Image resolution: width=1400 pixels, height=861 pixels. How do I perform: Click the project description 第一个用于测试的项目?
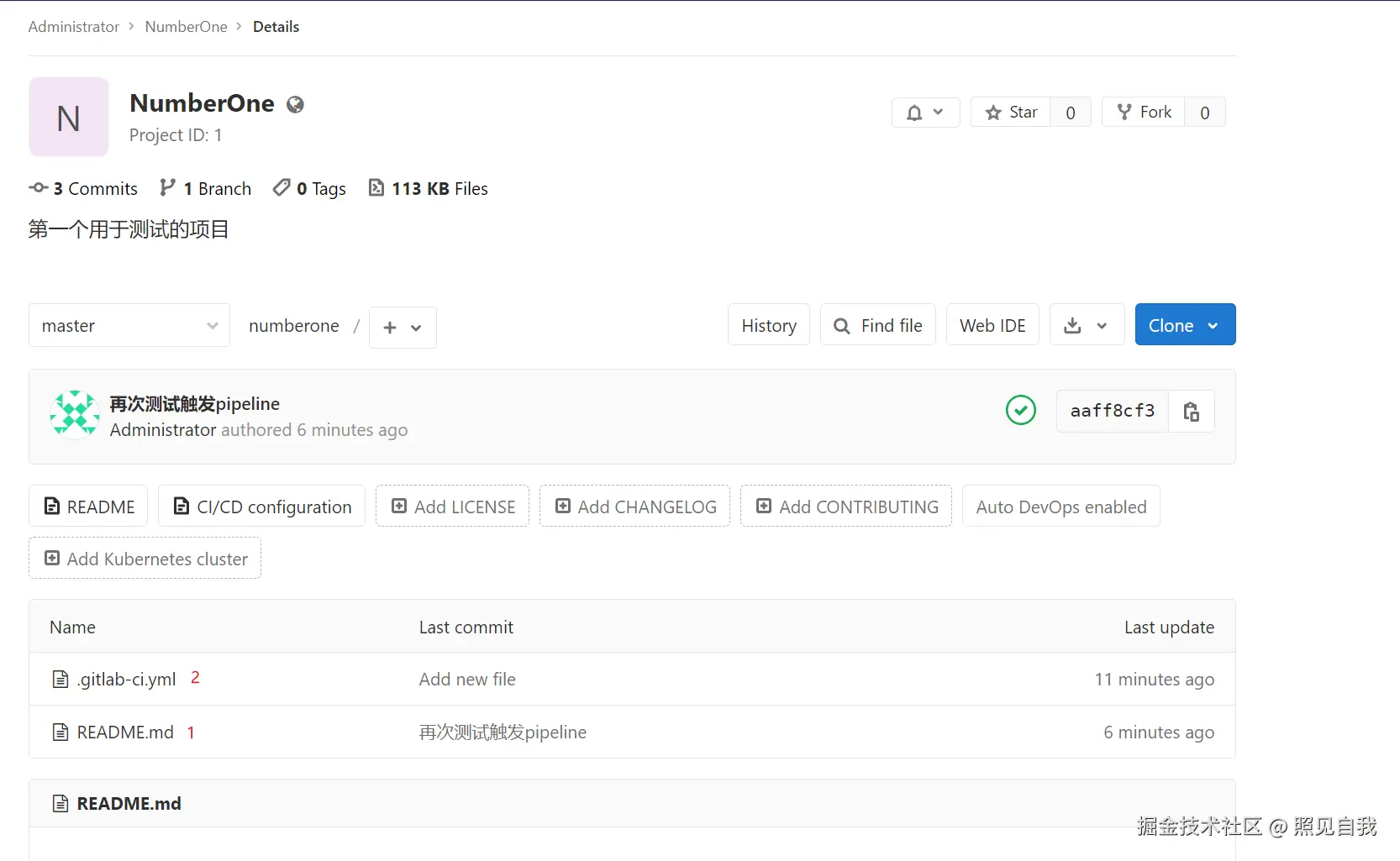[129, 229]
